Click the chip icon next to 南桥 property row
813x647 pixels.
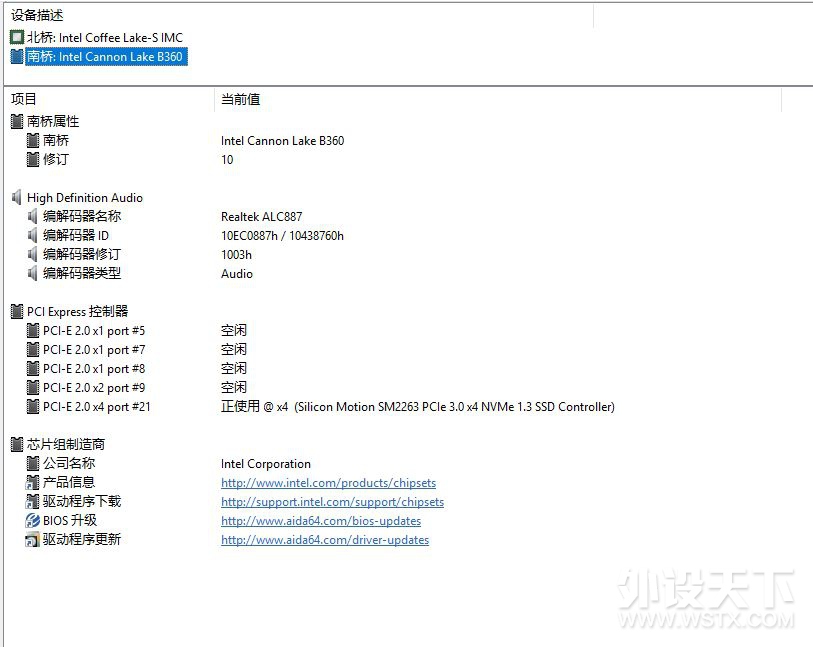coord(33,140)
